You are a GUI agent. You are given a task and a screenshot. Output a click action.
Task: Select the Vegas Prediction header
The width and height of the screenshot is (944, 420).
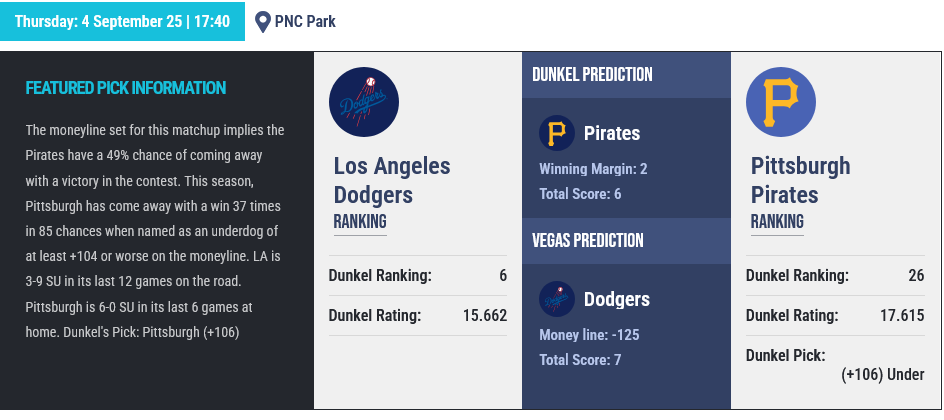pyautogui.click(x=588, y=241)
